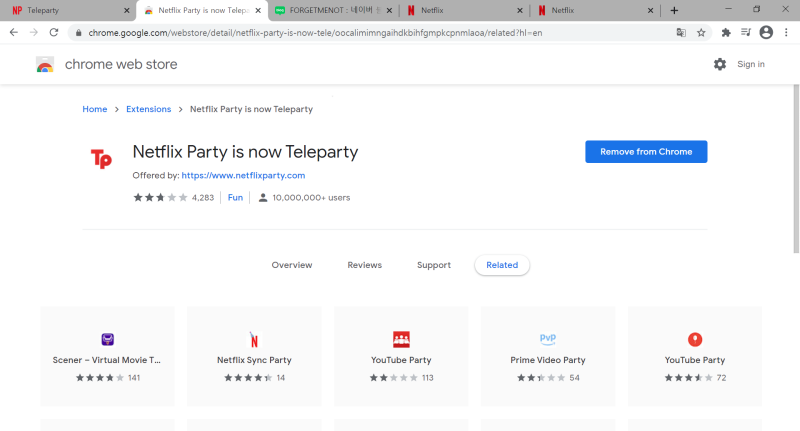This screenshot has height=431, width=800.
Task: Select the Related tab
Action: (x=502, y=265)
